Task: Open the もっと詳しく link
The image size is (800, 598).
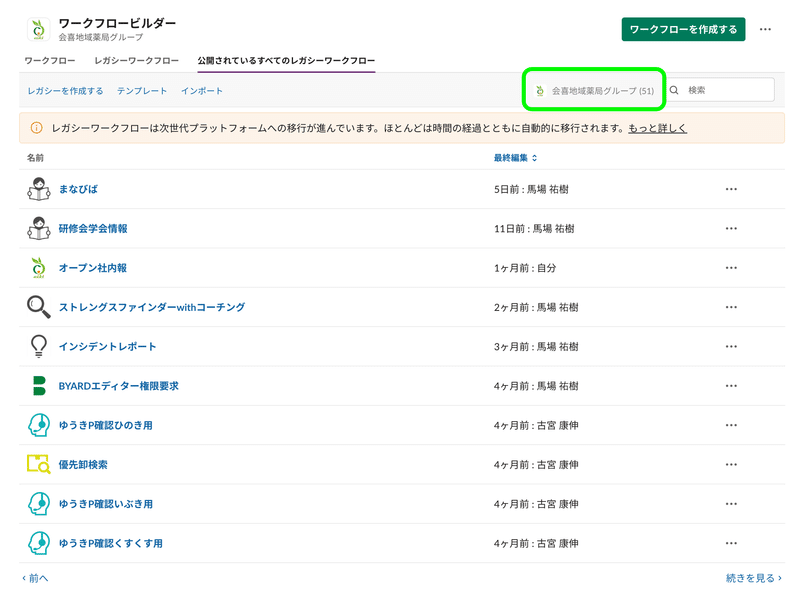Action: point(657,128)
